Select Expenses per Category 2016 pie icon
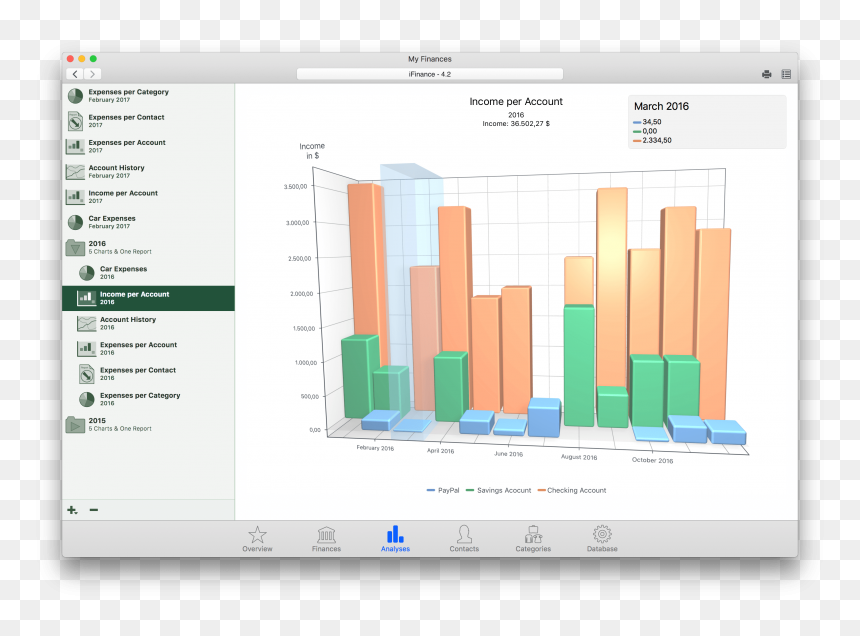 click(x=87, y=399)
